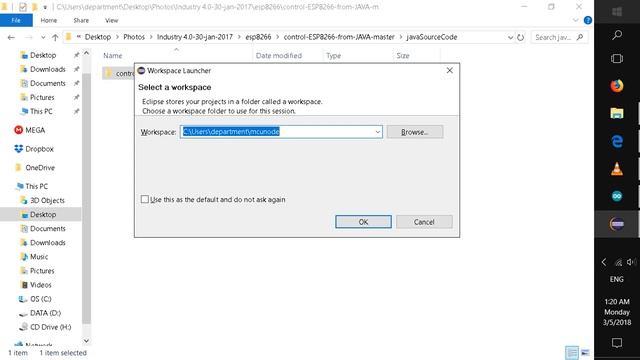
Task: Open pinned Pictures in Quick access
Action: tap(42, 97)
